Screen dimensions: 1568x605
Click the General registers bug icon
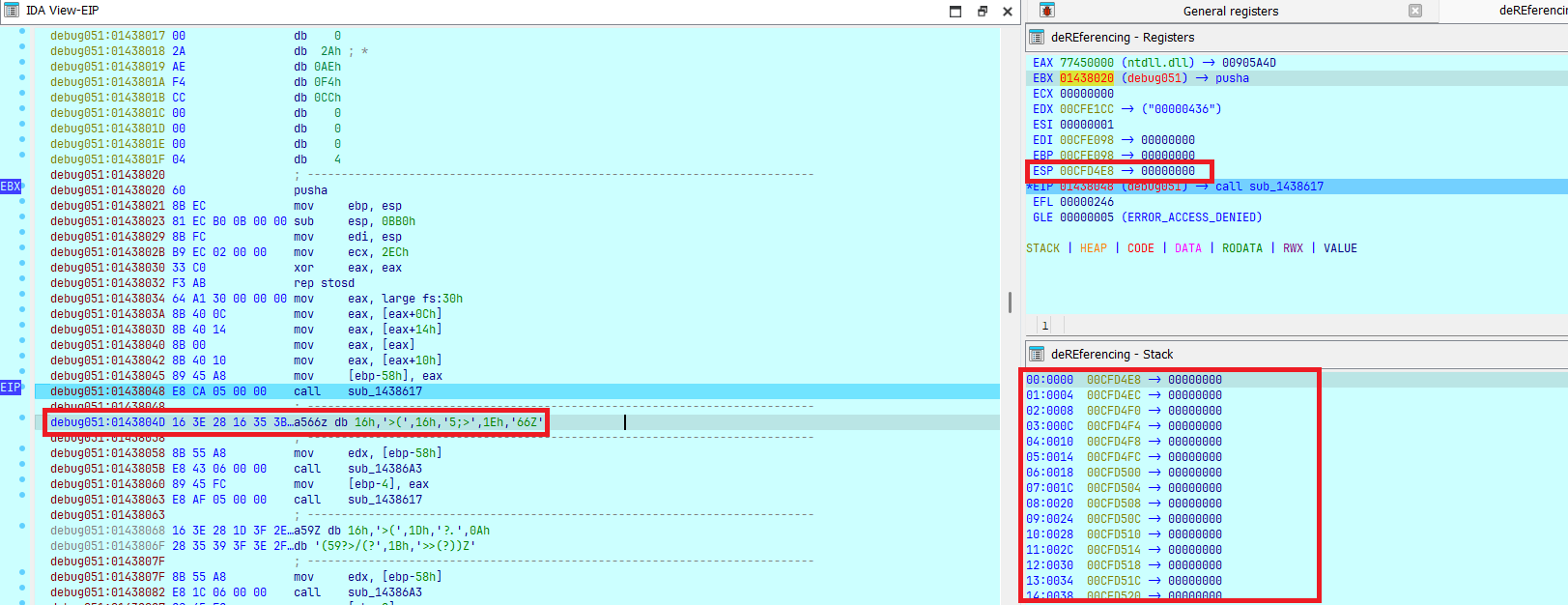[1047, 11]
